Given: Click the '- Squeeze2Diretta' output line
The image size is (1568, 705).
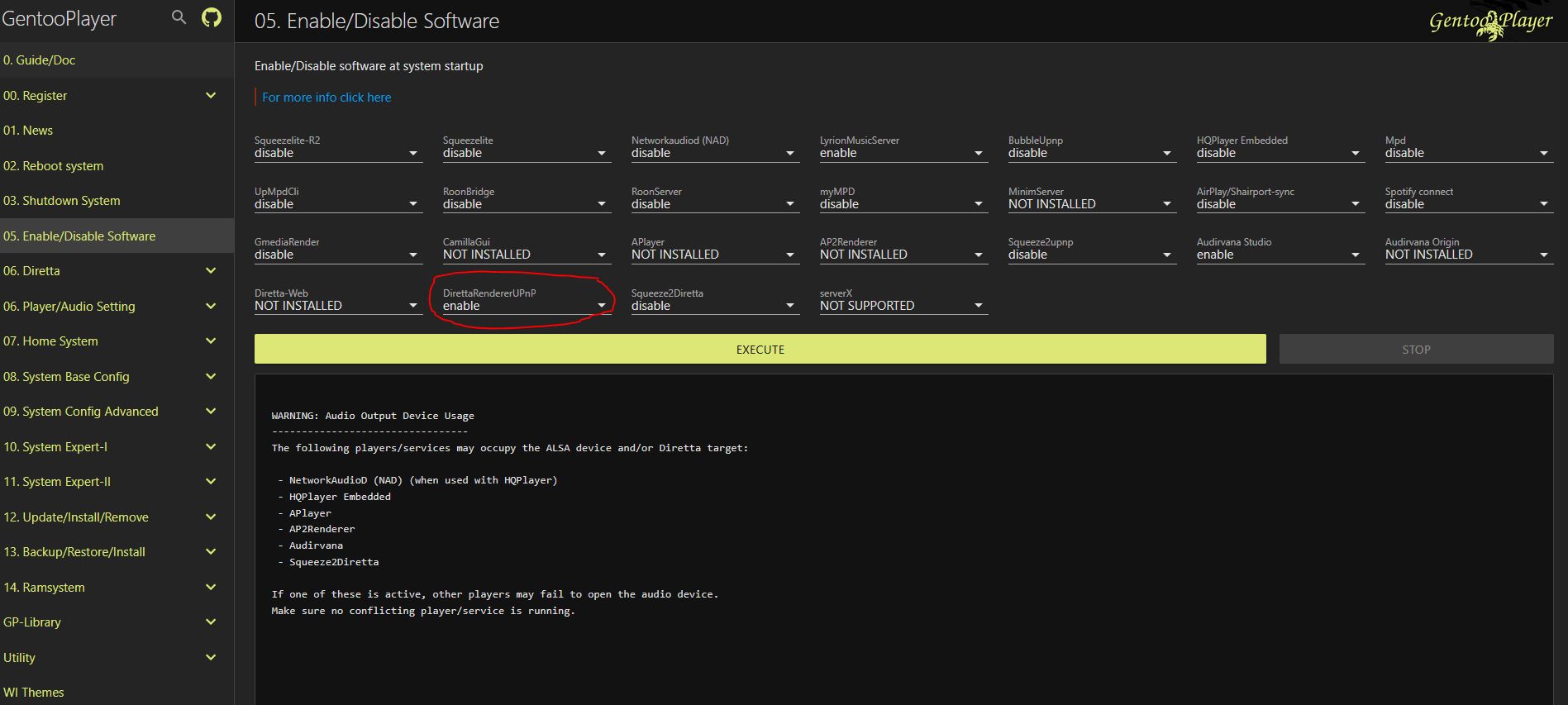Looking at the screenshot, I should (x=328, y=562).
